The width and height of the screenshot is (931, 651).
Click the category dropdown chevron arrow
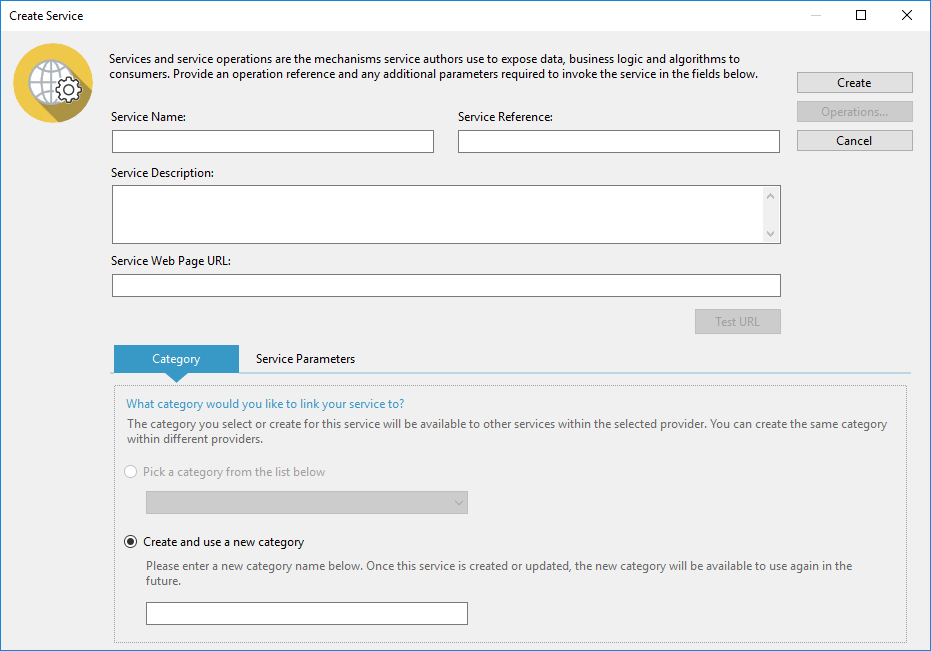458,503
